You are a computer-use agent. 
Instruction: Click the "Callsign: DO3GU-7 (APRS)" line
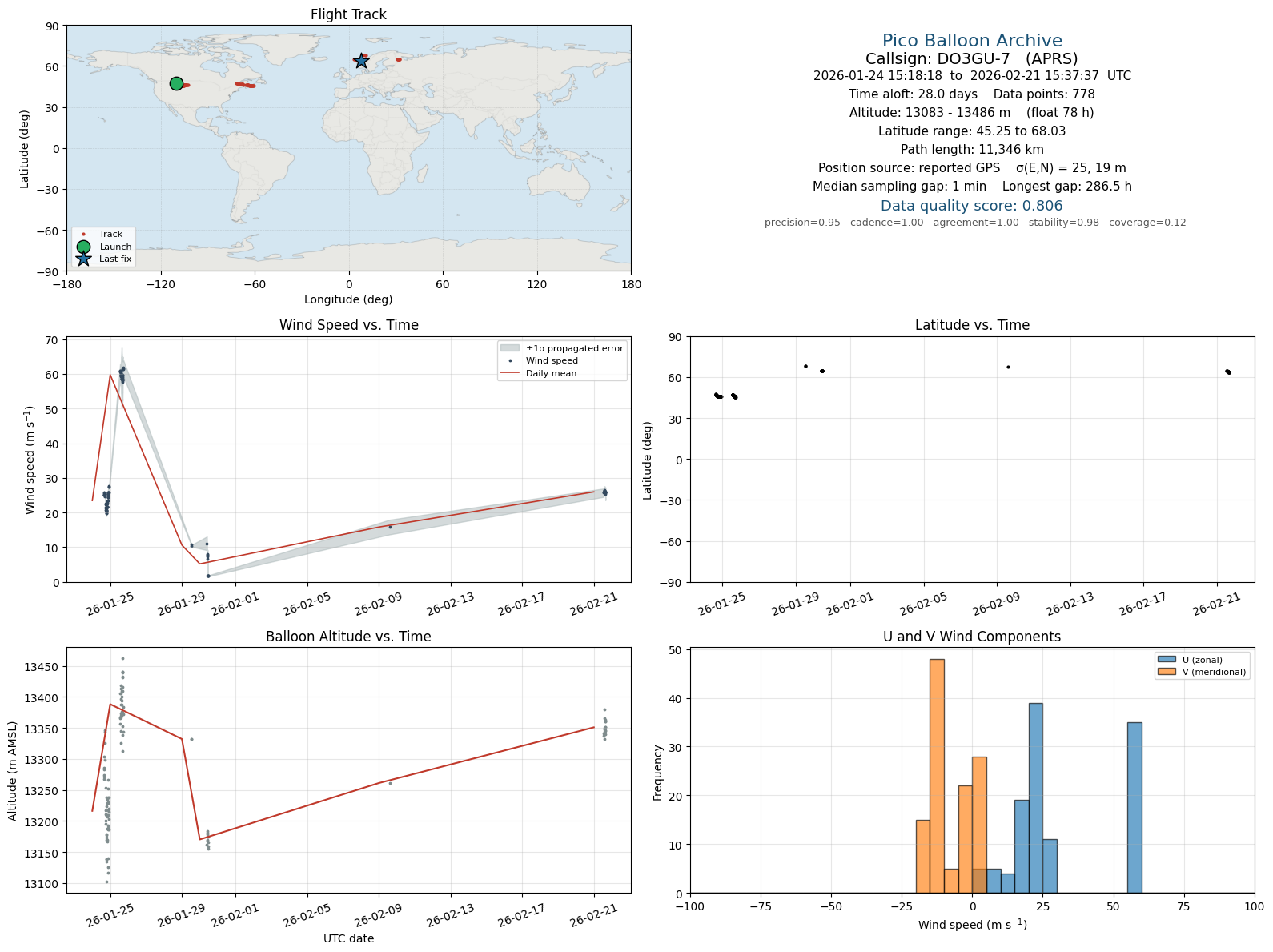click(x=972, y=58)
